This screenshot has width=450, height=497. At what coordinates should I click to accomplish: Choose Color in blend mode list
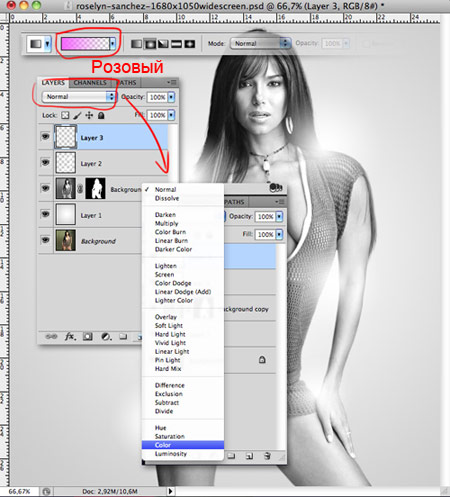click(183, 445)
